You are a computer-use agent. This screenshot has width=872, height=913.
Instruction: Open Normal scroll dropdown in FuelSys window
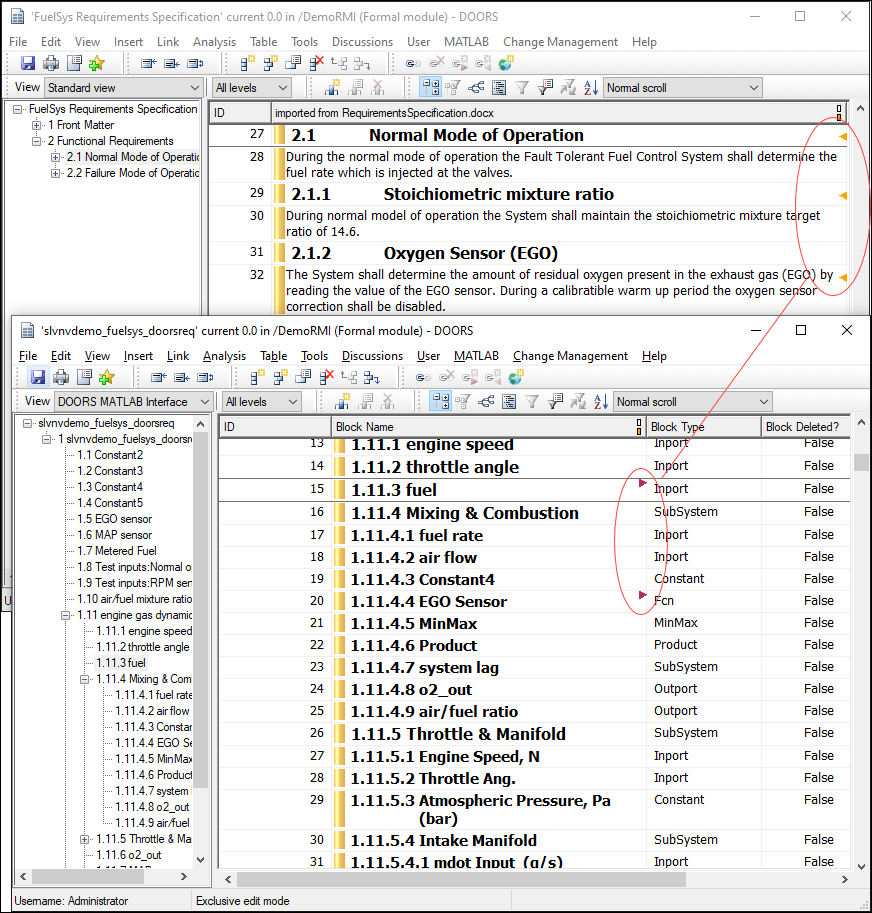tap(682, 88)
